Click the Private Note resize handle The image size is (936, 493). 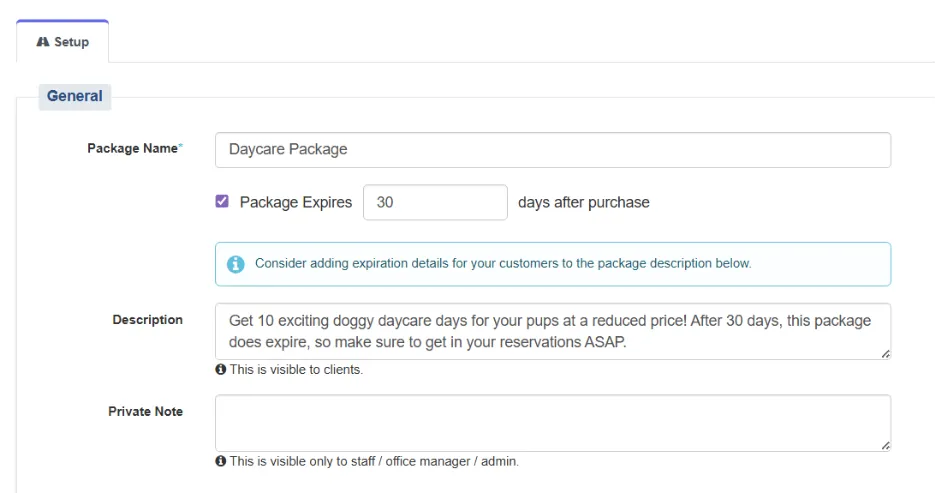click(885, 445)
